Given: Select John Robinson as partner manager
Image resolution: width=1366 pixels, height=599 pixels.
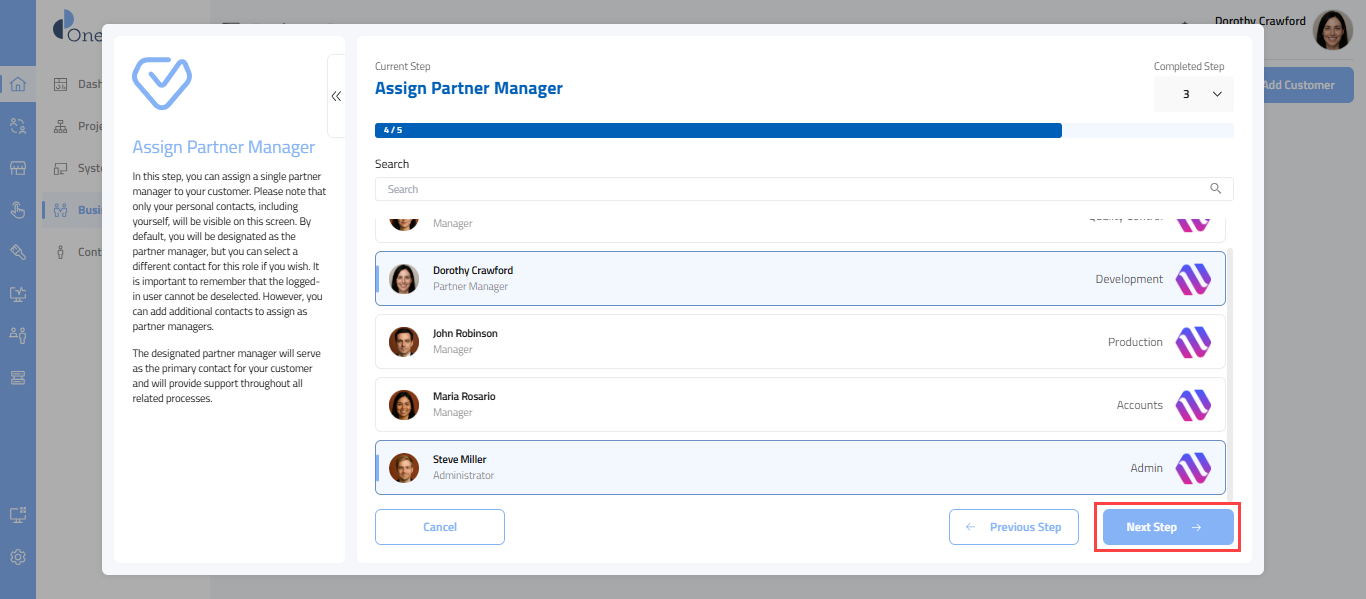Looking at the screenshot, I should 700,342.
